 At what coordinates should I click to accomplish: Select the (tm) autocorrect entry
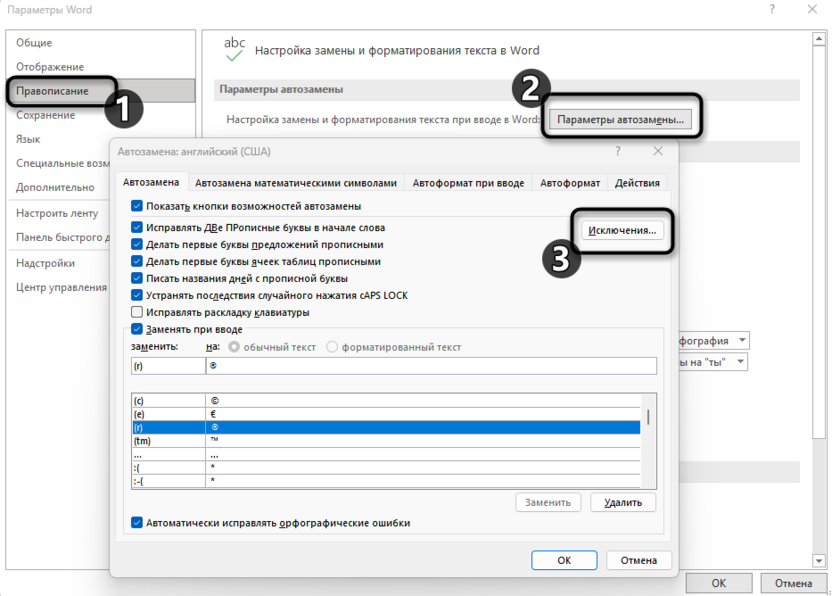click(x=386, y=441)
